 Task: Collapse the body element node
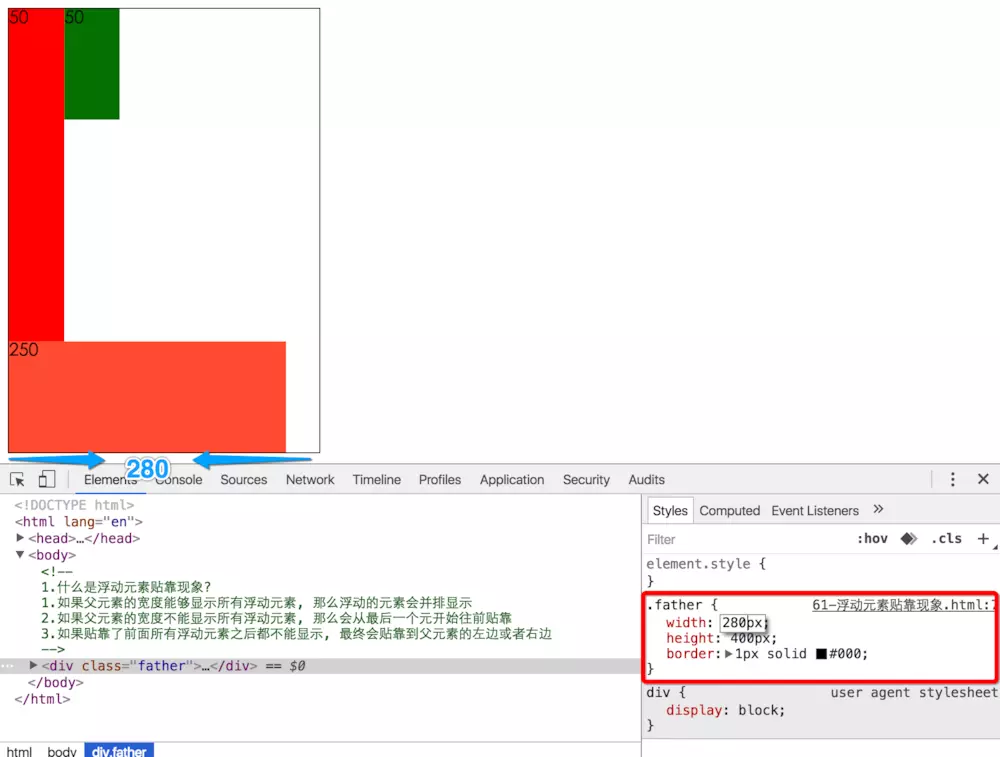coord(20,555)
